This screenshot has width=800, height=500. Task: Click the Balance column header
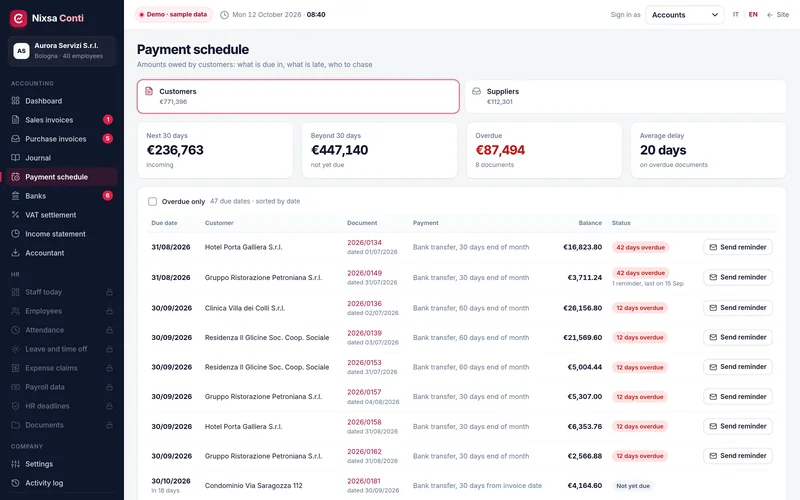(590, 223)
